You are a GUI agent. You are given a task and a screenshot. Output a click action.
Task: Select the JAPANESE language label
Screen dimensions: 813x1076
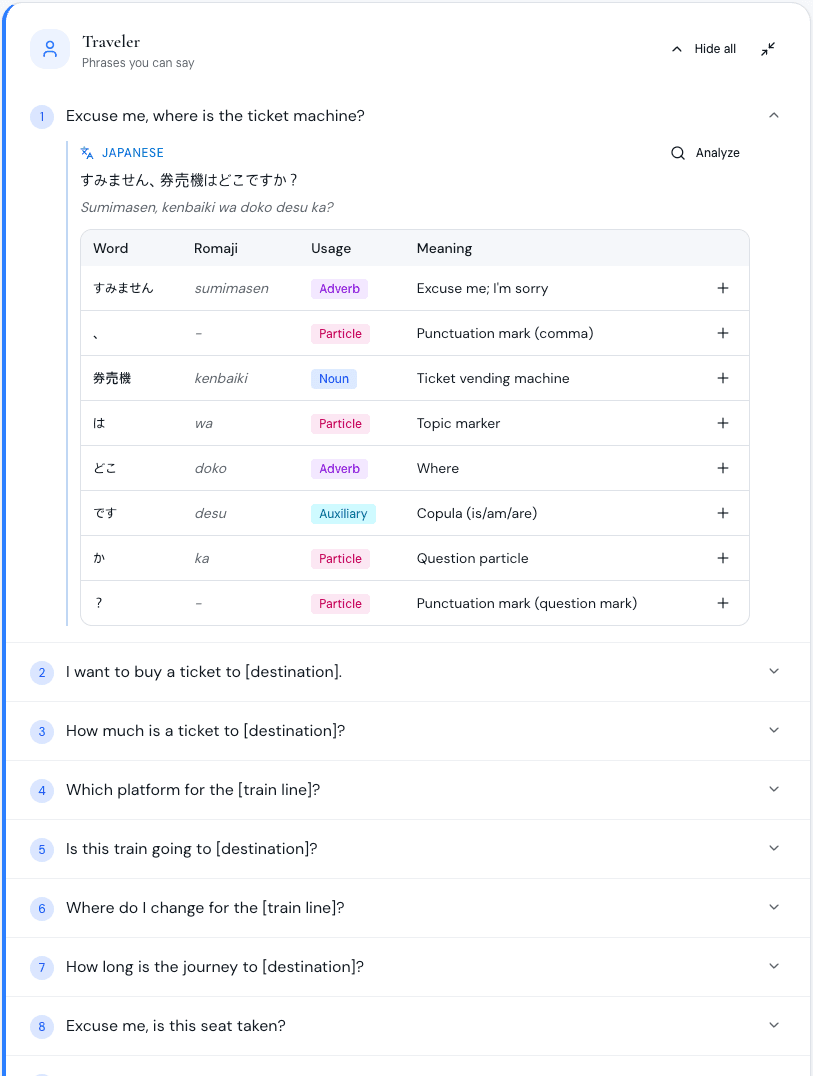[x=132, y=152]
